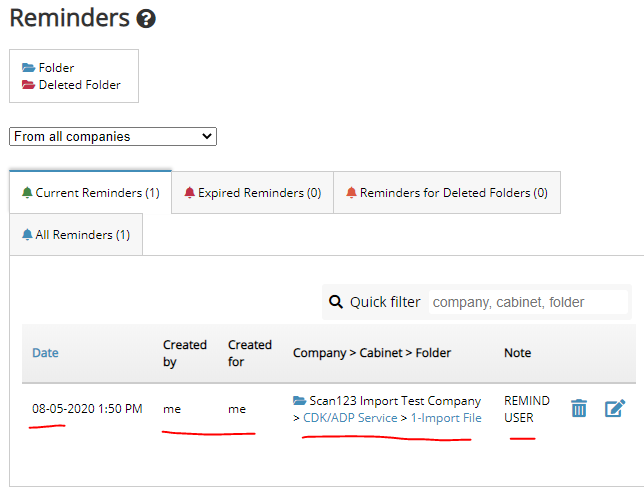Focus the Quick filter text field

pos(528,302)
